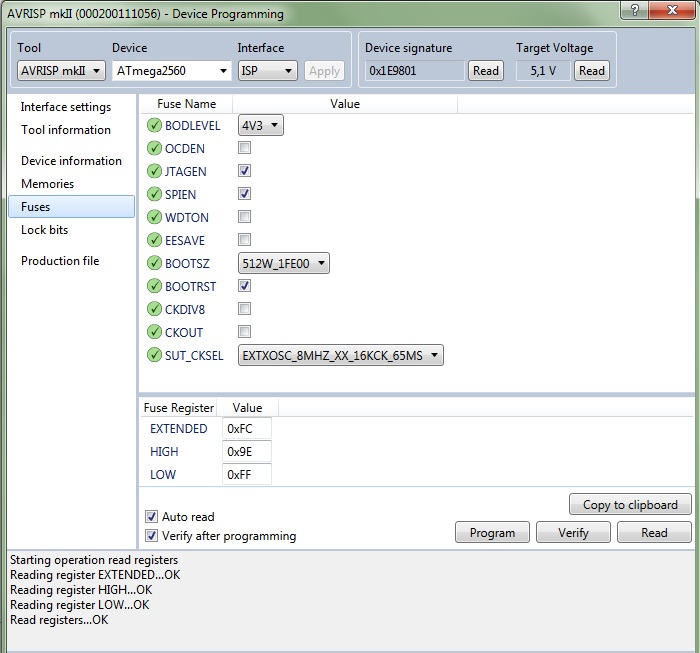Open the Interface dropdown showing ISP

(267, 71)
